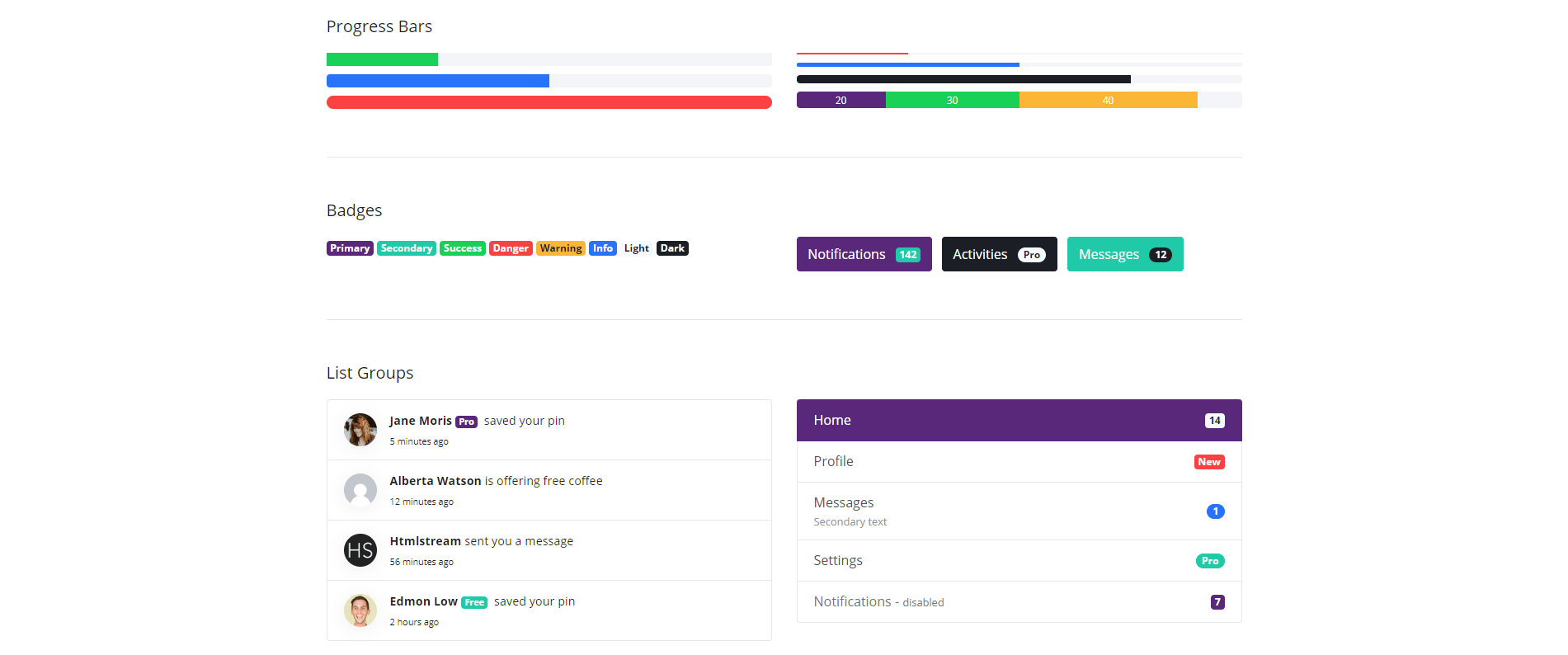This screenshot has width=1568, height=655.
Task: Click the thin red progress bar
Action: tap(852, 54)
